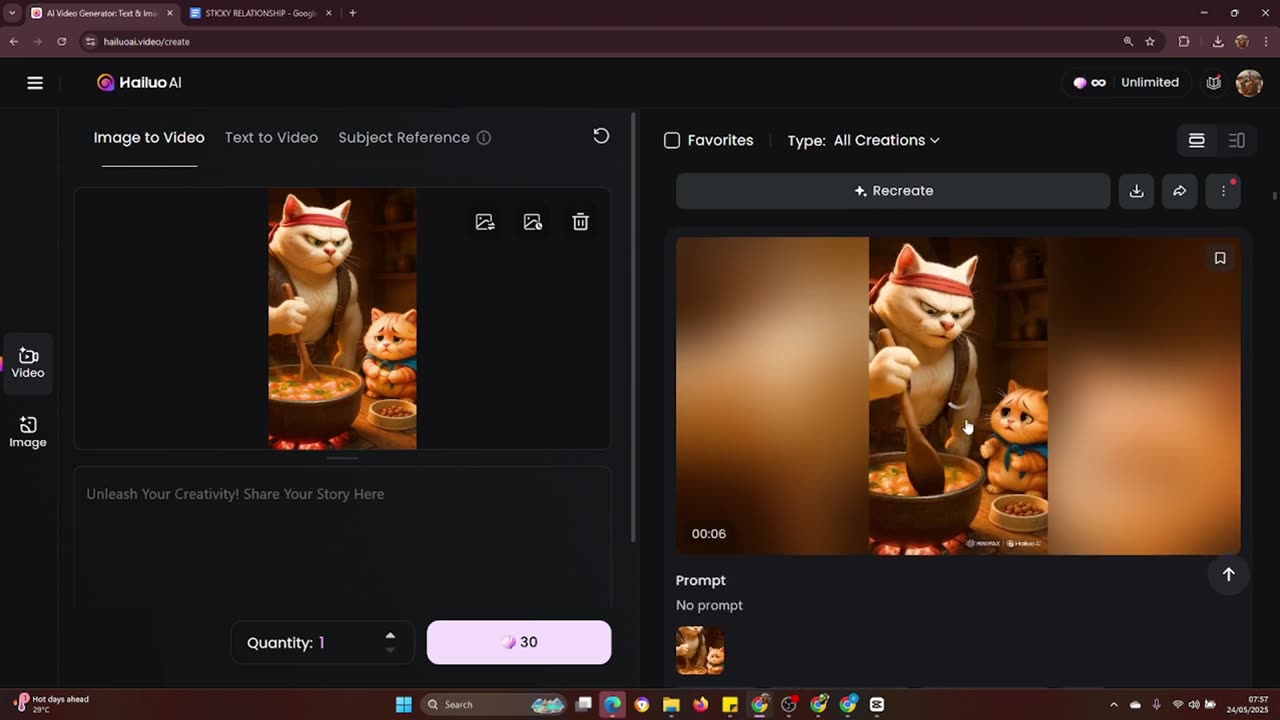Click the left panel vertical scrollbar

point(634,325)
